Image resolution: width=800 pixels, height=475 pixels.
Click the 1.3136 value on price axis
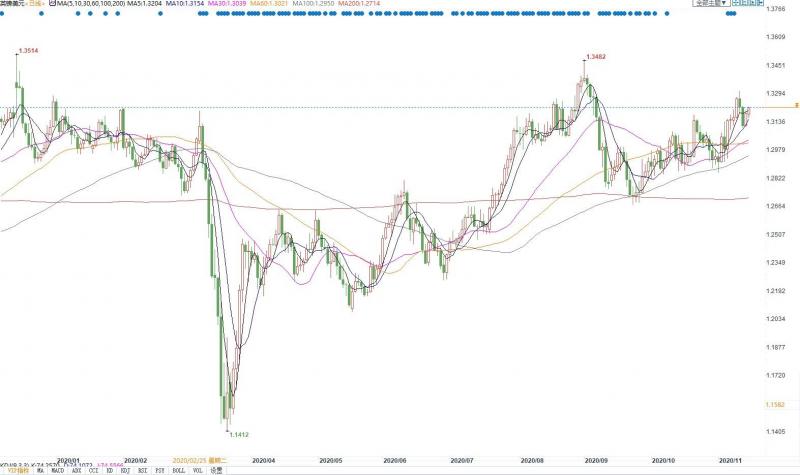pos(775,122)
